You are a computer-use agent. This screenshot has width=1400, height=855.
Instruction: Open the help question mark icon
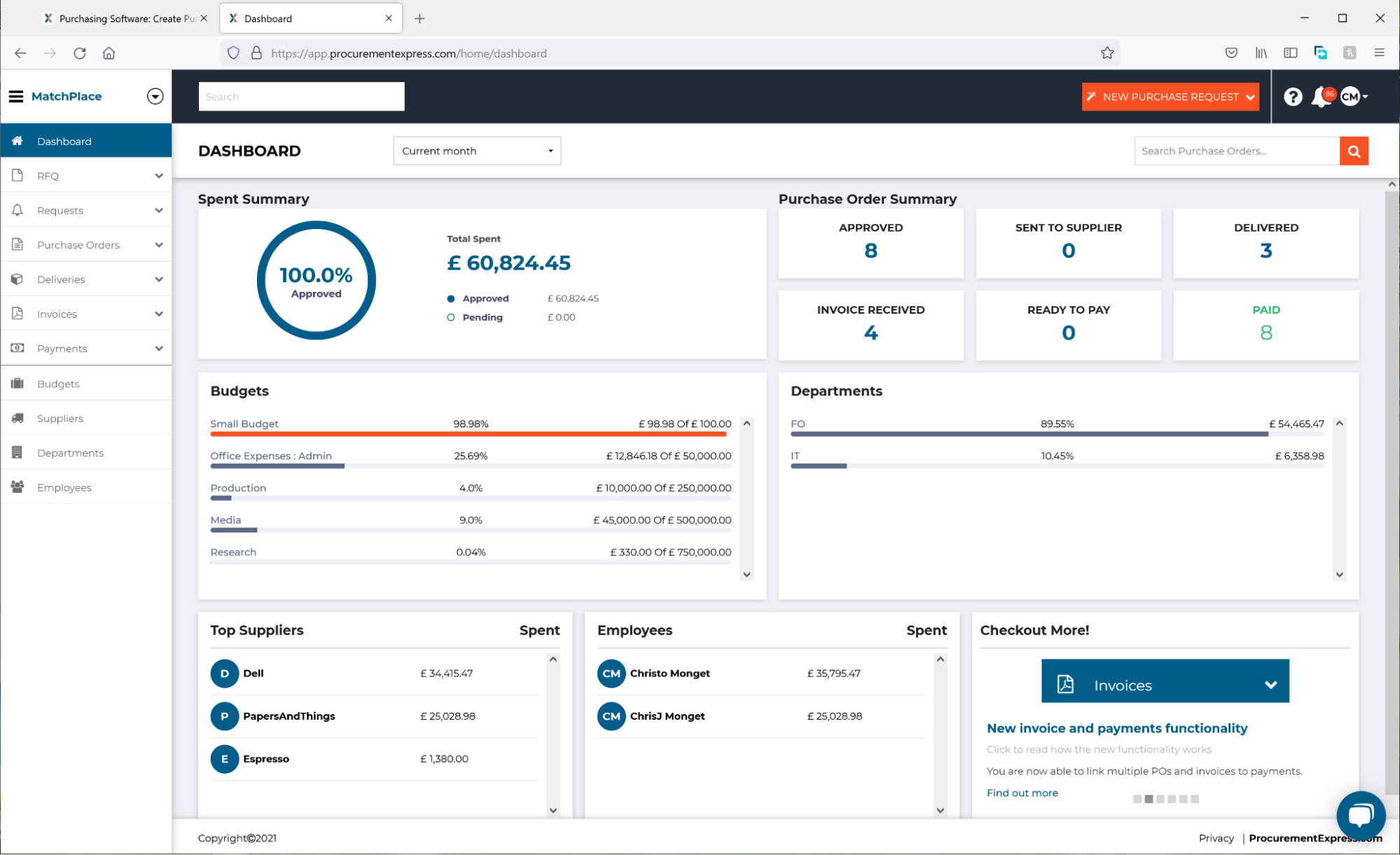click(x=1292, y=97)
